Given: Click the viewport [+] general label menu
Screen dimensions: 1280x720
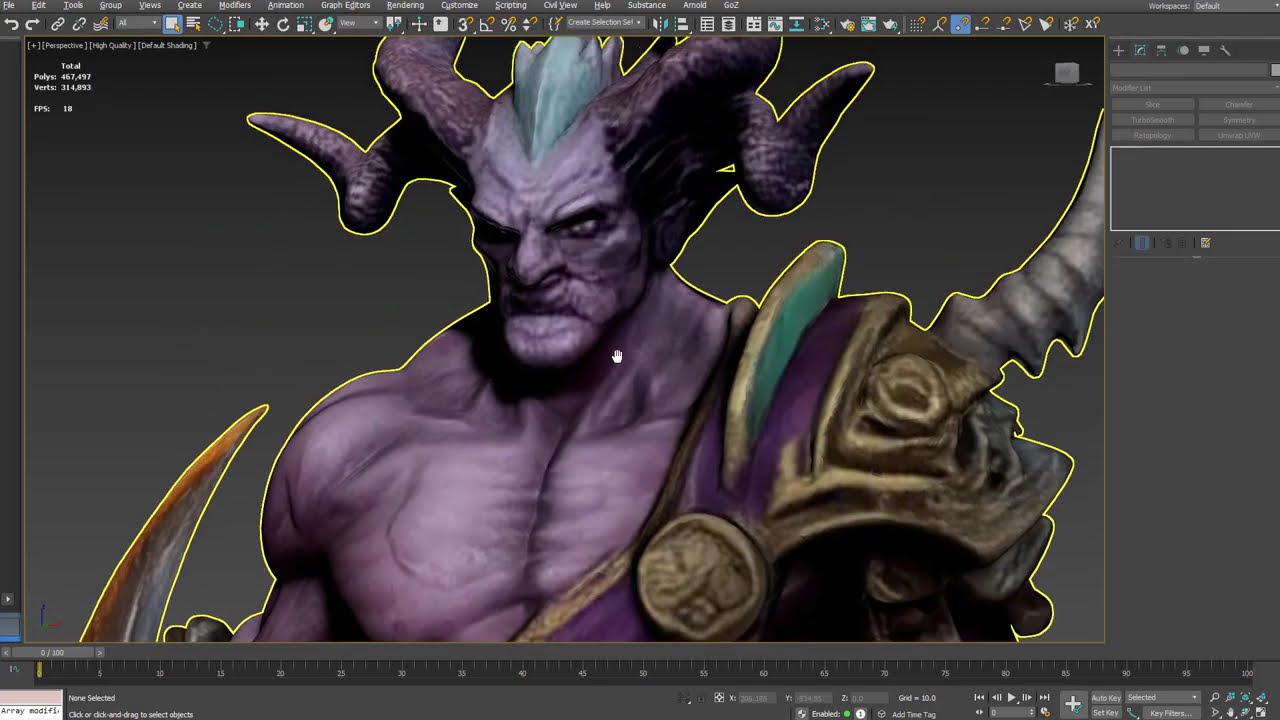Looking at the screenshot, I should pyautogui.click(x=33, y=45).
